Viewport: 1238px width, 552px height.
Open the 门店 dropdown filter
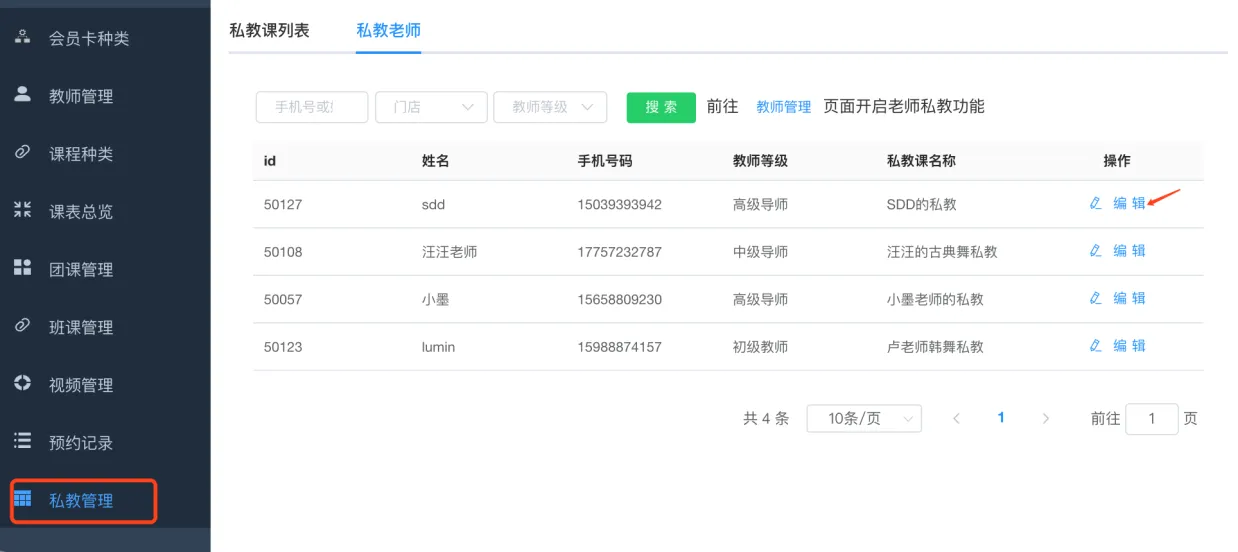[x=431, y=107]
